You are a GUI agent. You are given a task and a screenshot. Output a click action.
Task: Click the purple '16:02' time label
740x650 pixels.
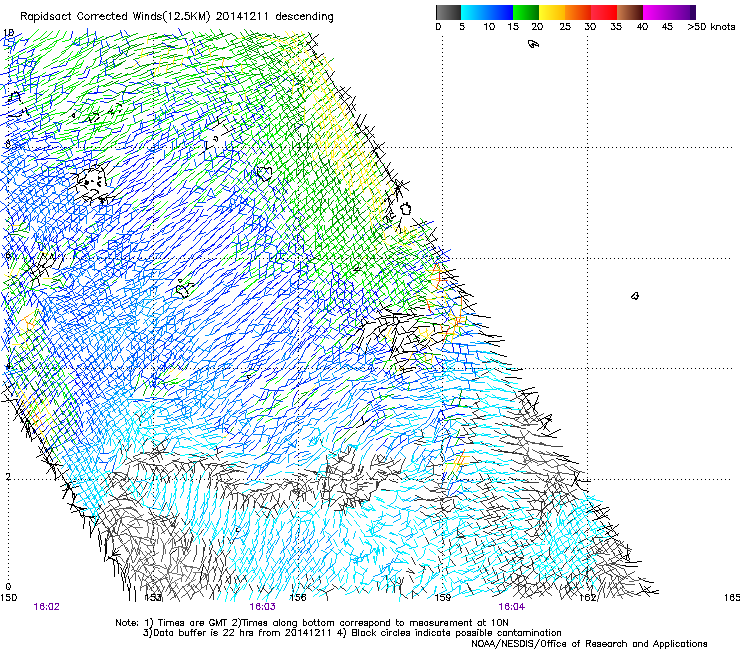(47, 607)
